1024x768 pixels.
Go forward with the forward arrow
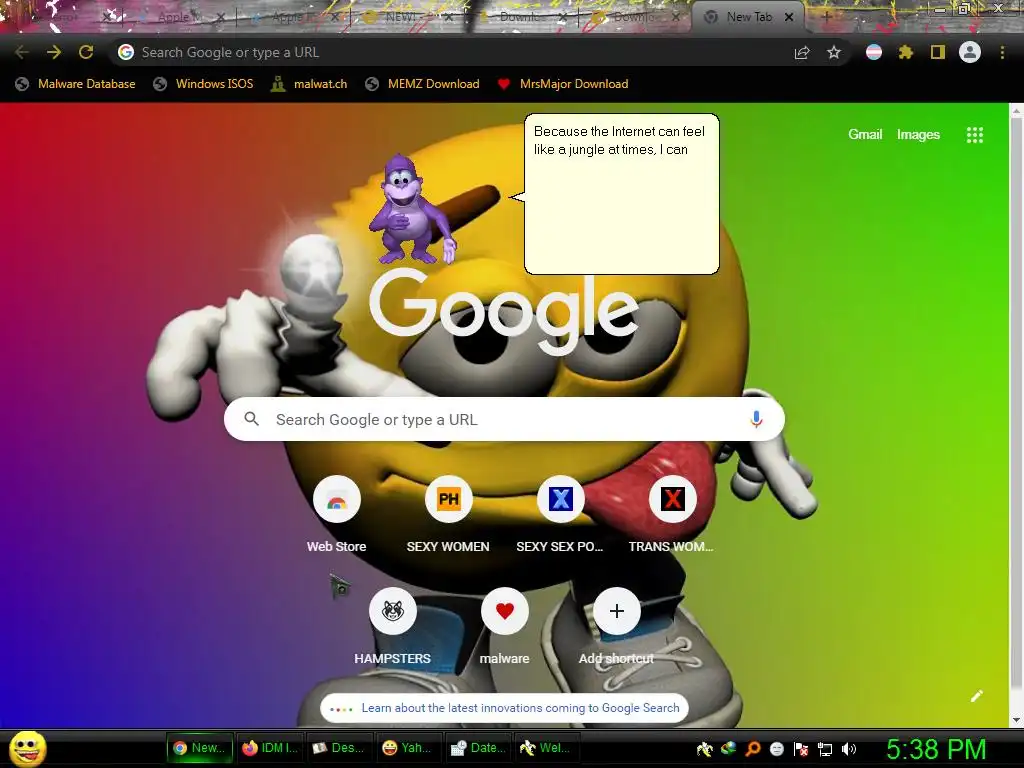(x=54, y=52)
